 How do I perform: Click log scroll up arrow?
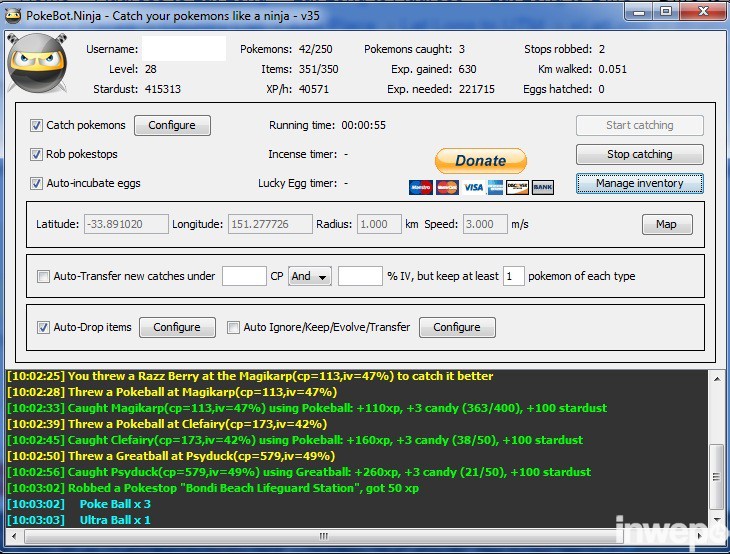717,379
